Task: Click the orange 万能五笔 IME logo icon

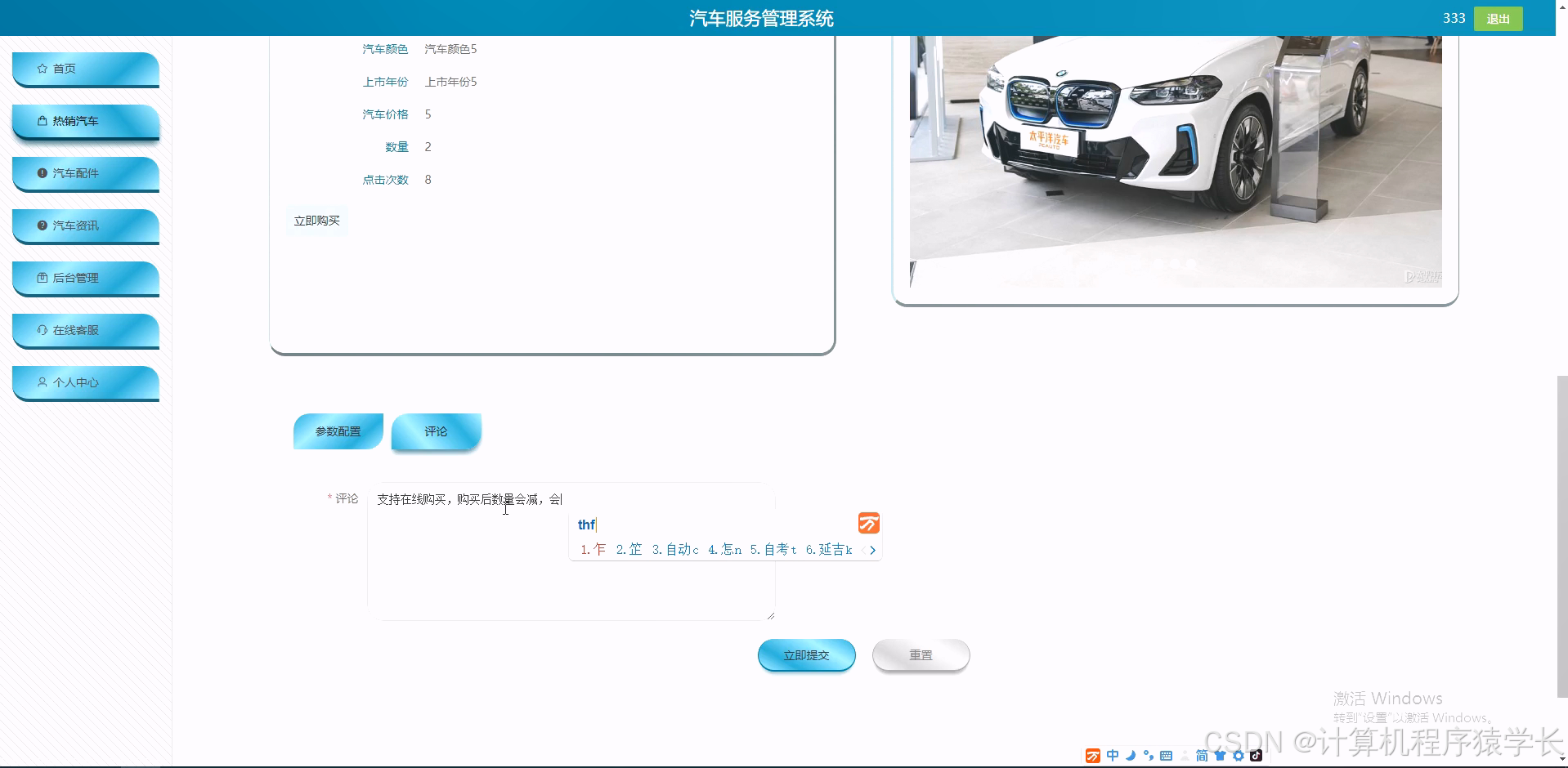Action: coord(1093,756)
